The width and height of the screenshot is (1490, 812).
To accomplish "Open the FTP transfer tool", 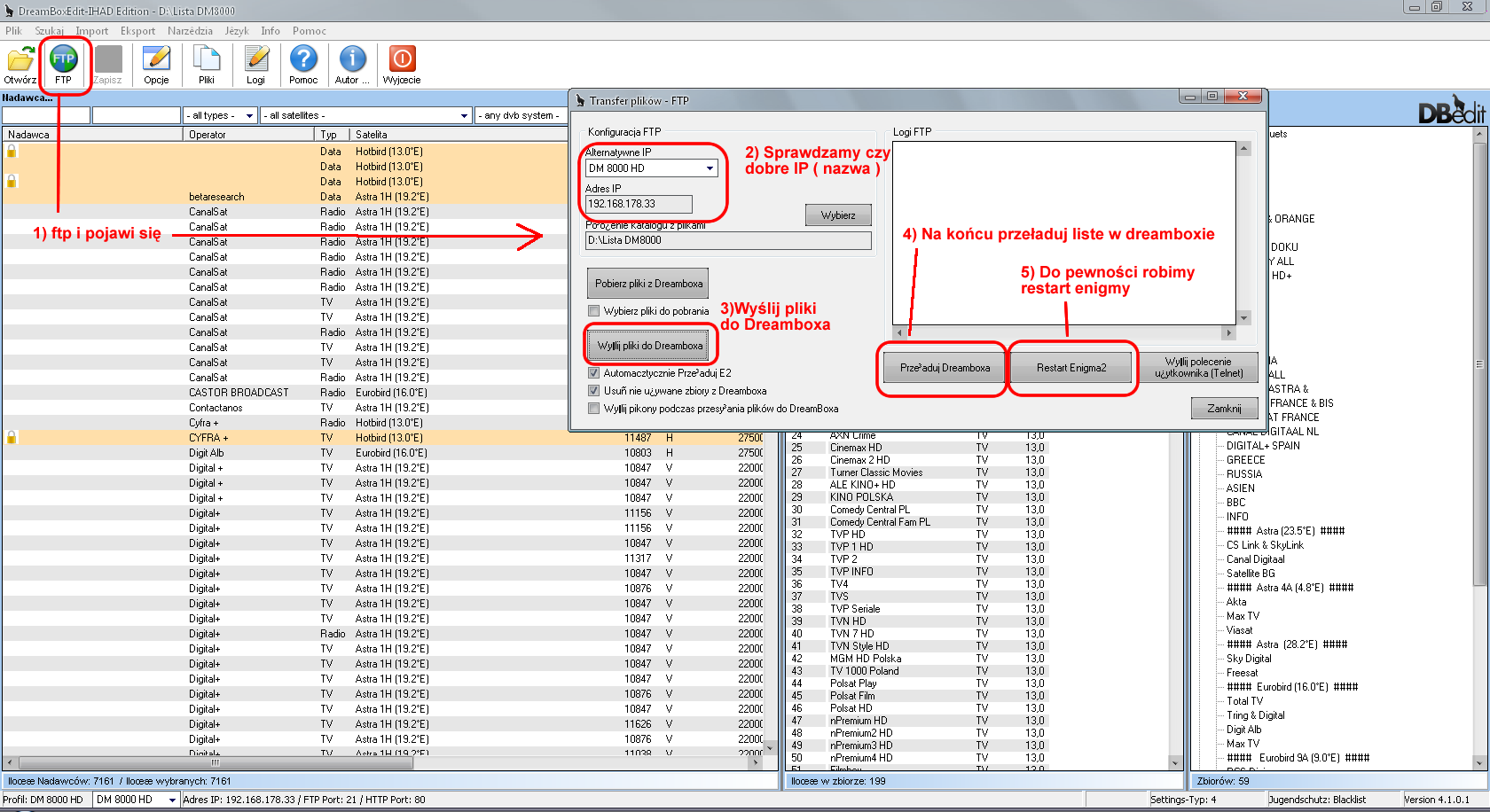I will (63, 62).
